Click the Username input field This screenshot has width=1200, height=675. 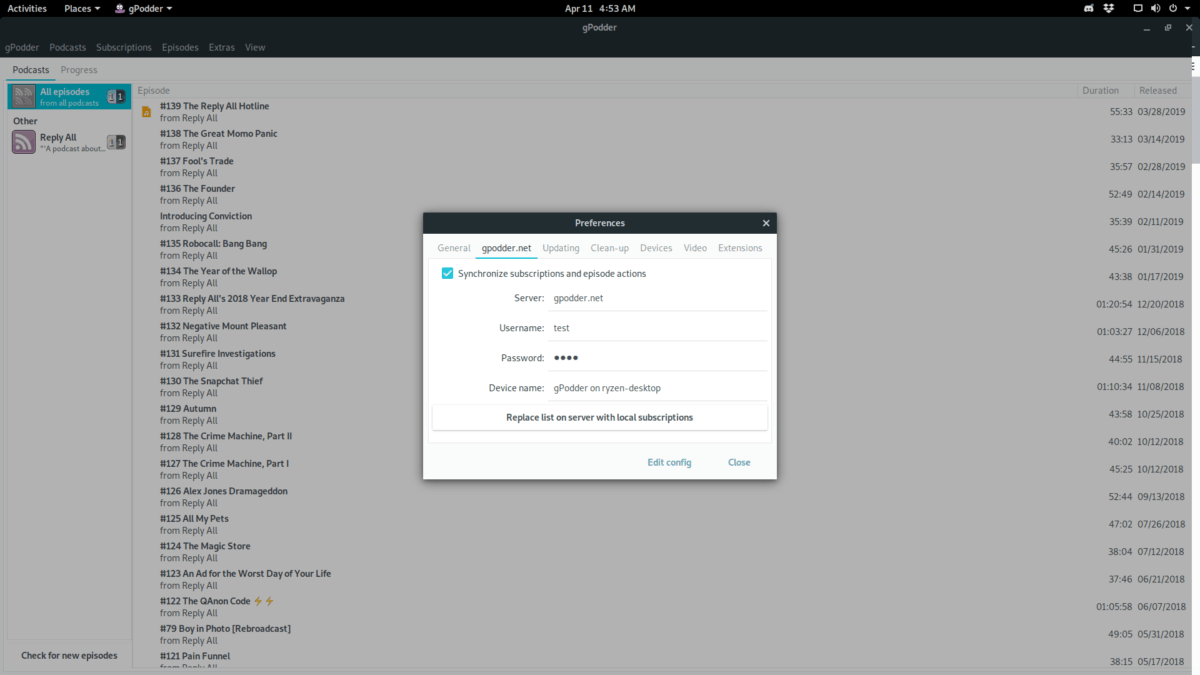[659, 328]
